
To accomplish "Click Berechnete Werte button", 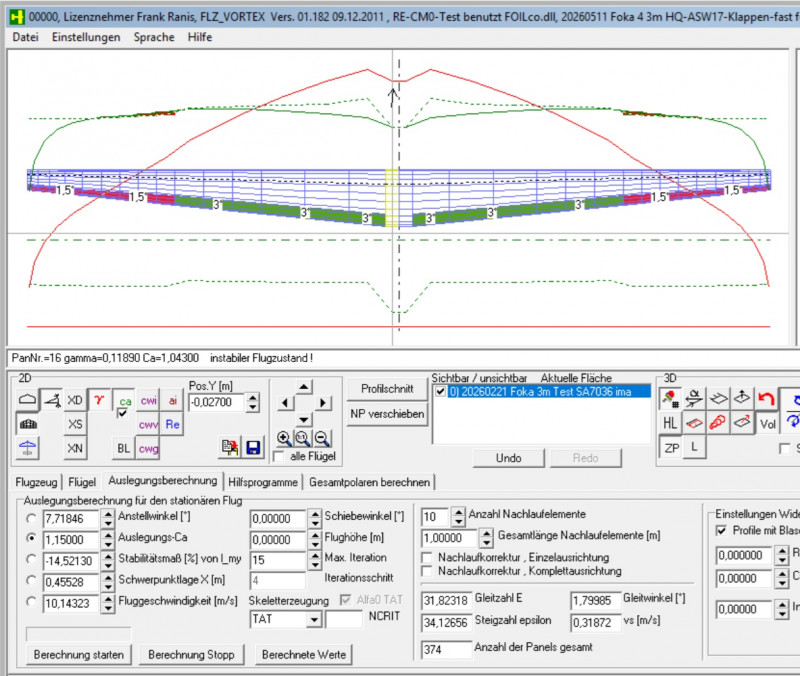I will [304, 655].
